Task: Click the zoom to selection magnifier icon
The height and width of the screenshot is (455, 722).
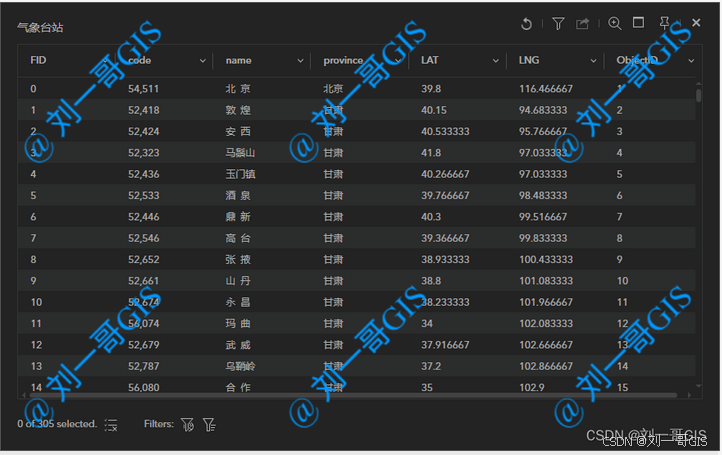Action: pos(615,23)
